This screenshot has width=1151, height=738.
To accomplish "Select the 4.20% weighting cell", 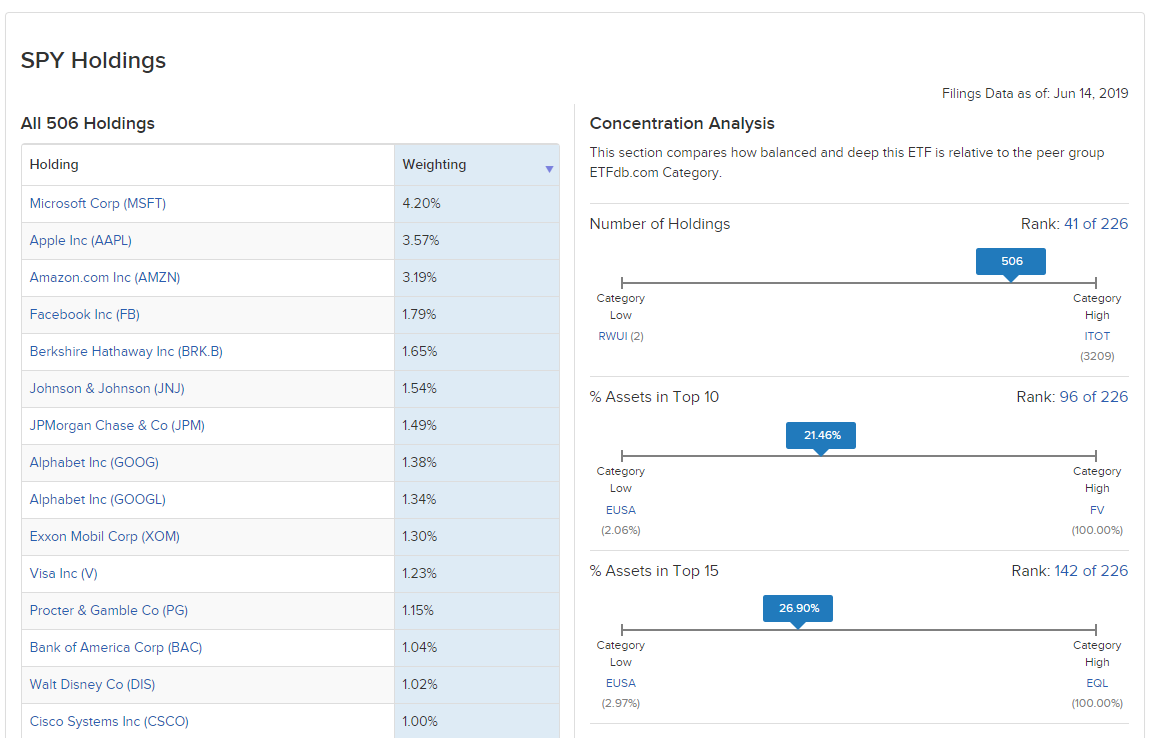I will coord(476,203).
